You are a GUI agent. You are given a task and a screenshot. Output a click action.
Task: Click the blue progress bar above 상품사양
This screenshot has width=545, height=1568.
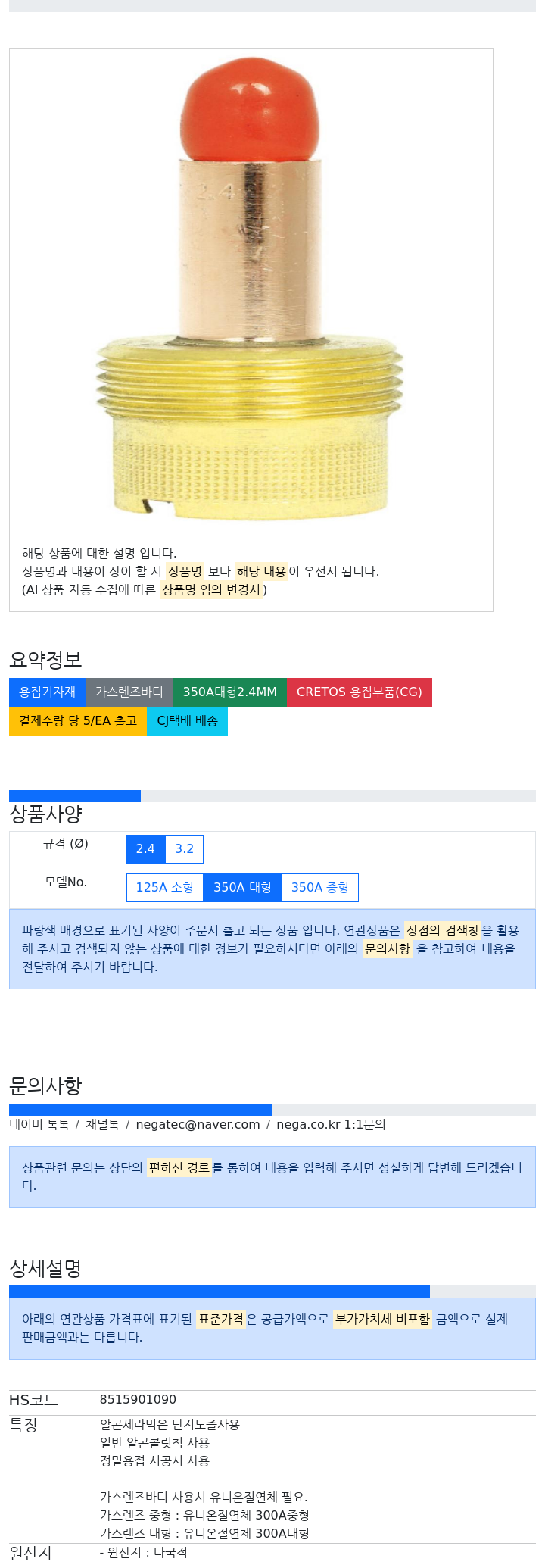[75, 796]
